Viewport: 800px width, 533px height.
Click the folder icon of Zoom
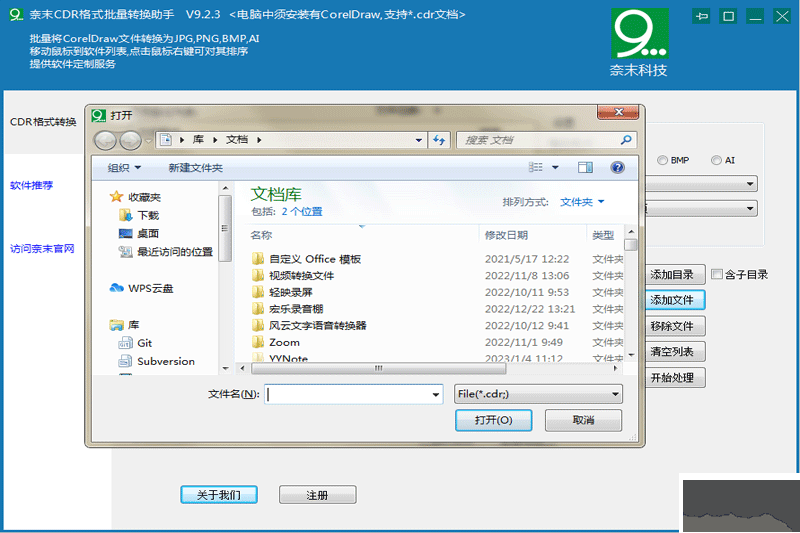(x=258, y=342)
